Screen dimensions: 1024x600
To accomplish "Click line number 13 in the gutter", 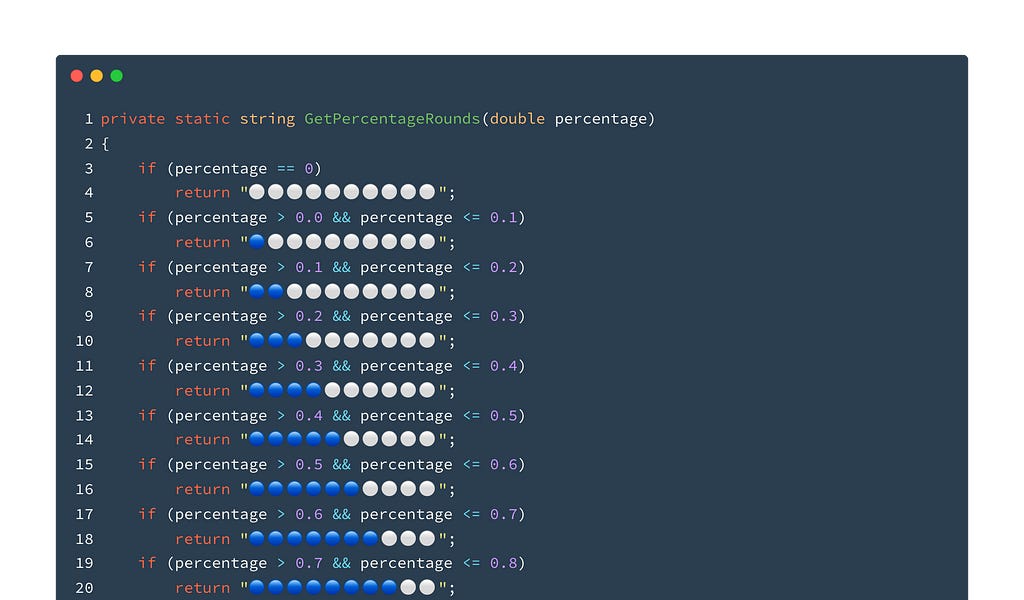I will coord(84,415).
